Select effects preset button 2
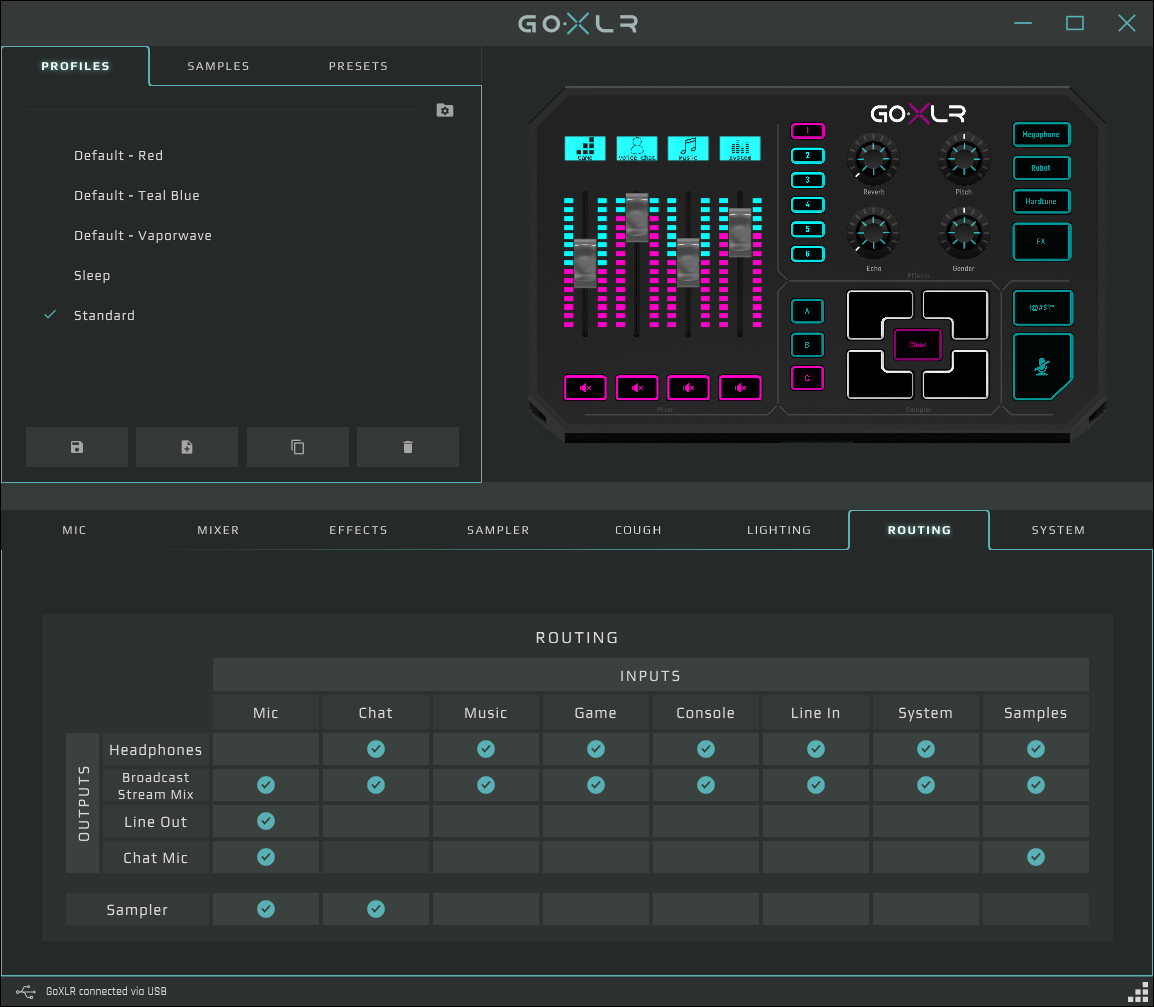The width and height of the screenshot is (1154, 1007). click(x=807, y=155)
